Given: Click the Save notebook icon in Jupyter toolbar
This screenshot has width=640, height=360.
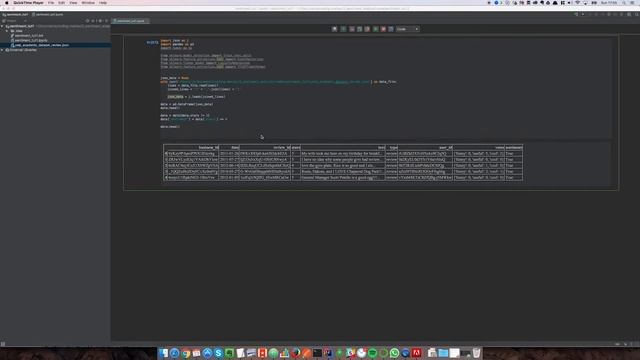Looking at the screenshot, I should [x=335, y=29].
